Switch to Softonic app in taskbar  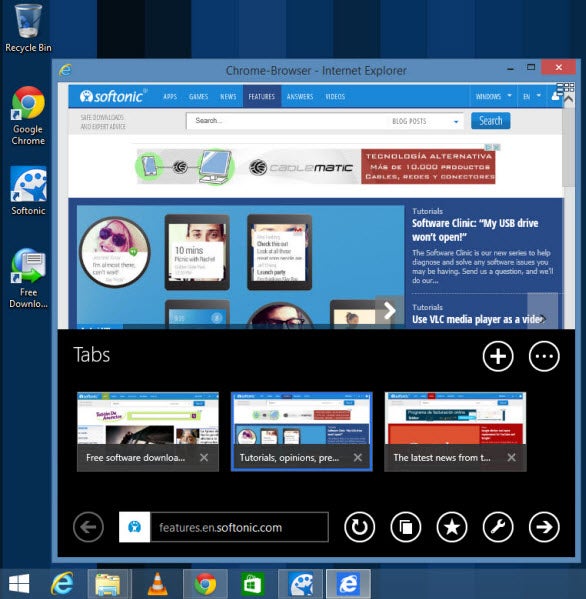click(x=301, y=584)
